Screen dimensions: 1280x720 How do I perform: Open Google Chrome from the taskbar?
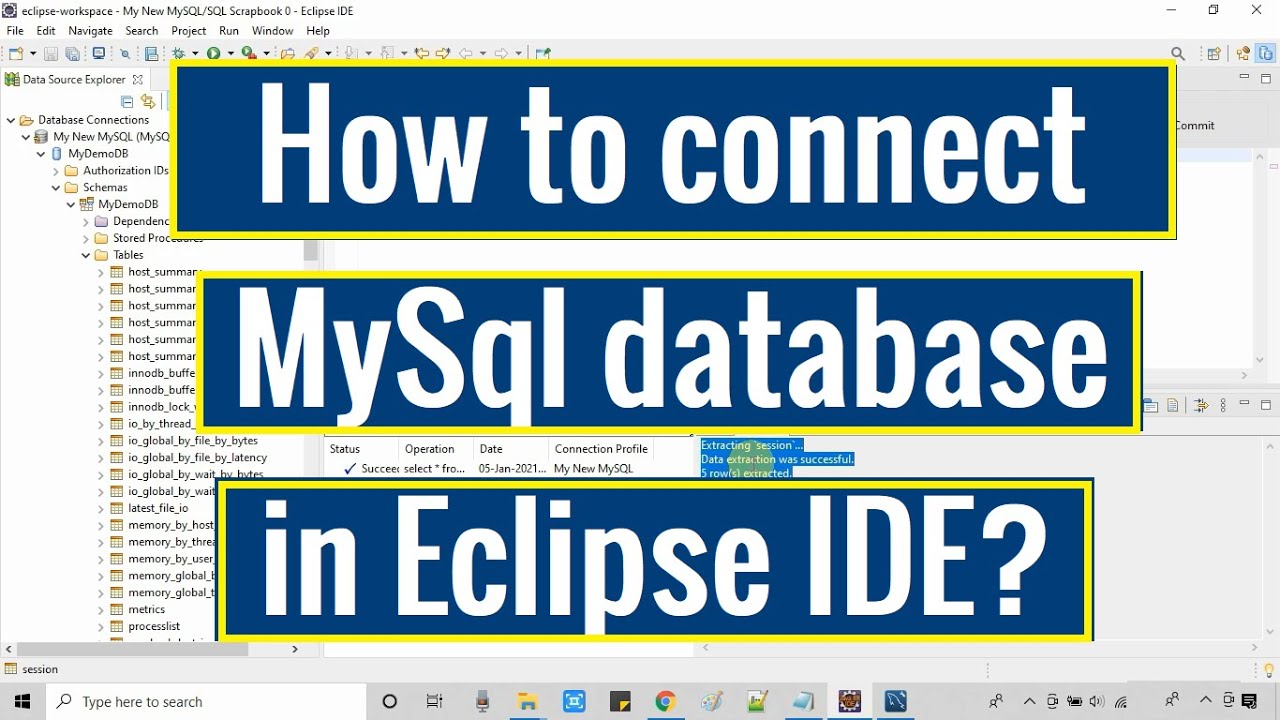coord(666,702)
